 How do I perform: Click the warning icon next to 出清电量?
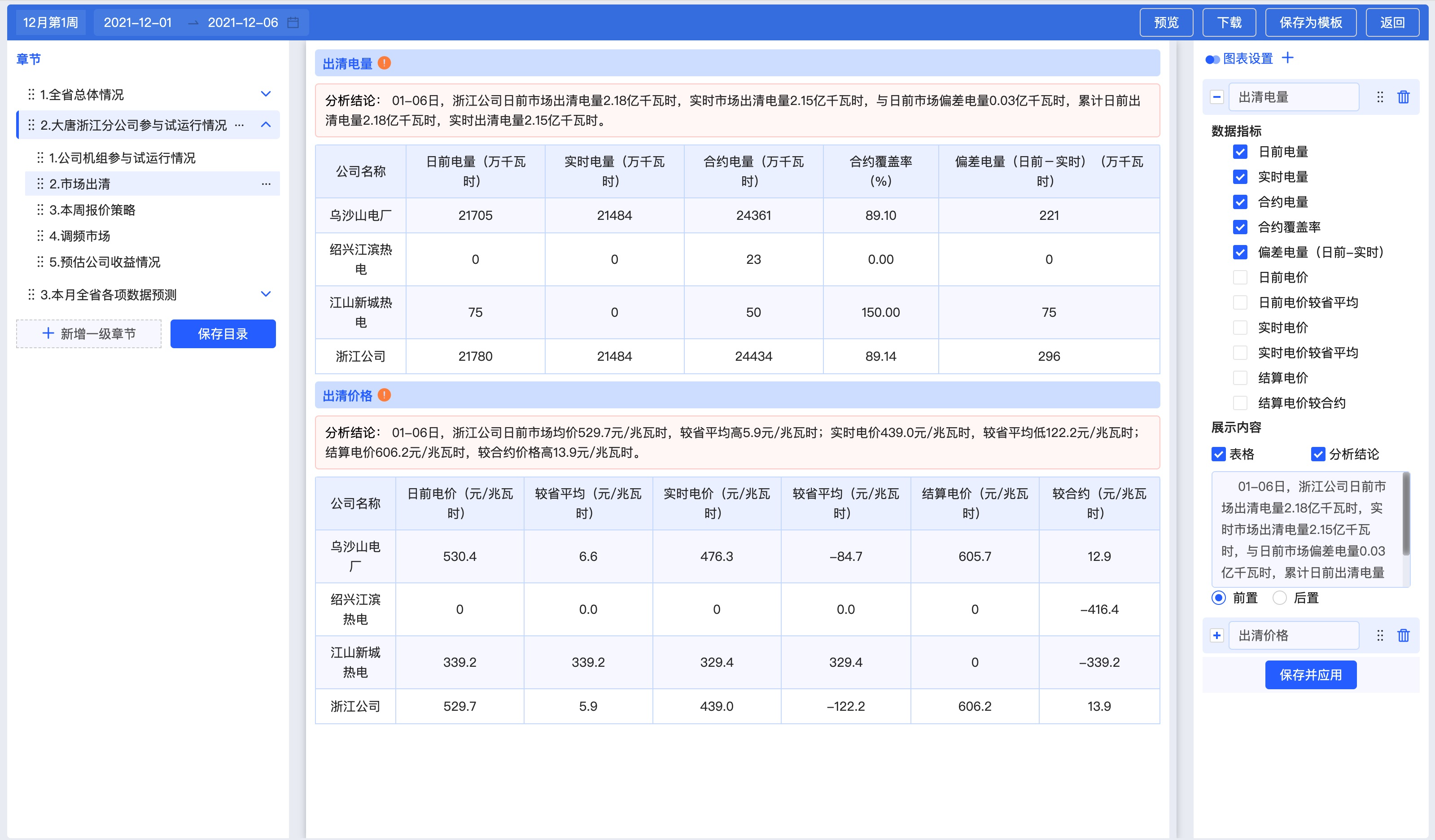385,63
